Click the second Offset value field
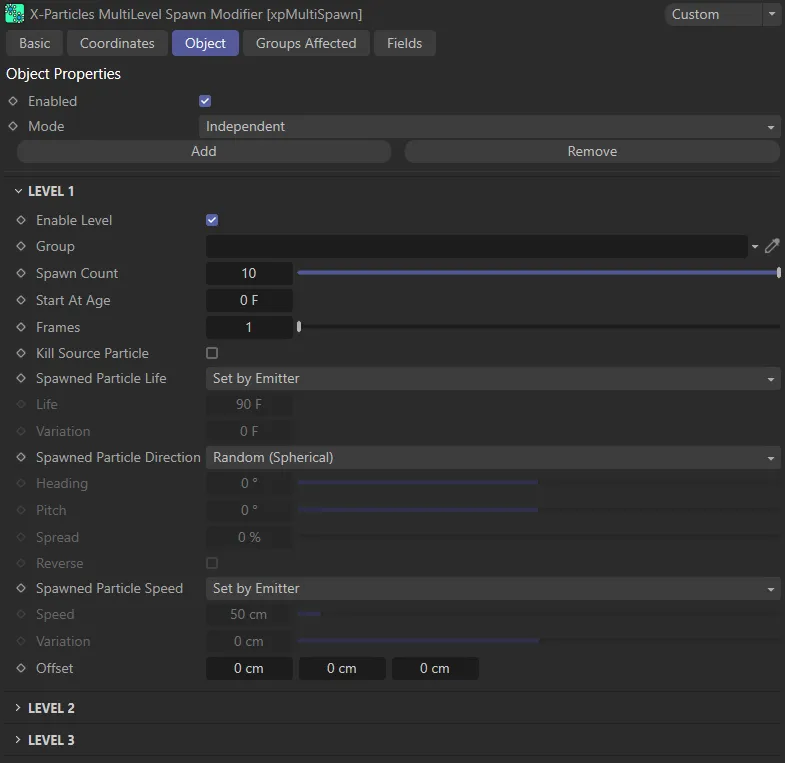 342,668
